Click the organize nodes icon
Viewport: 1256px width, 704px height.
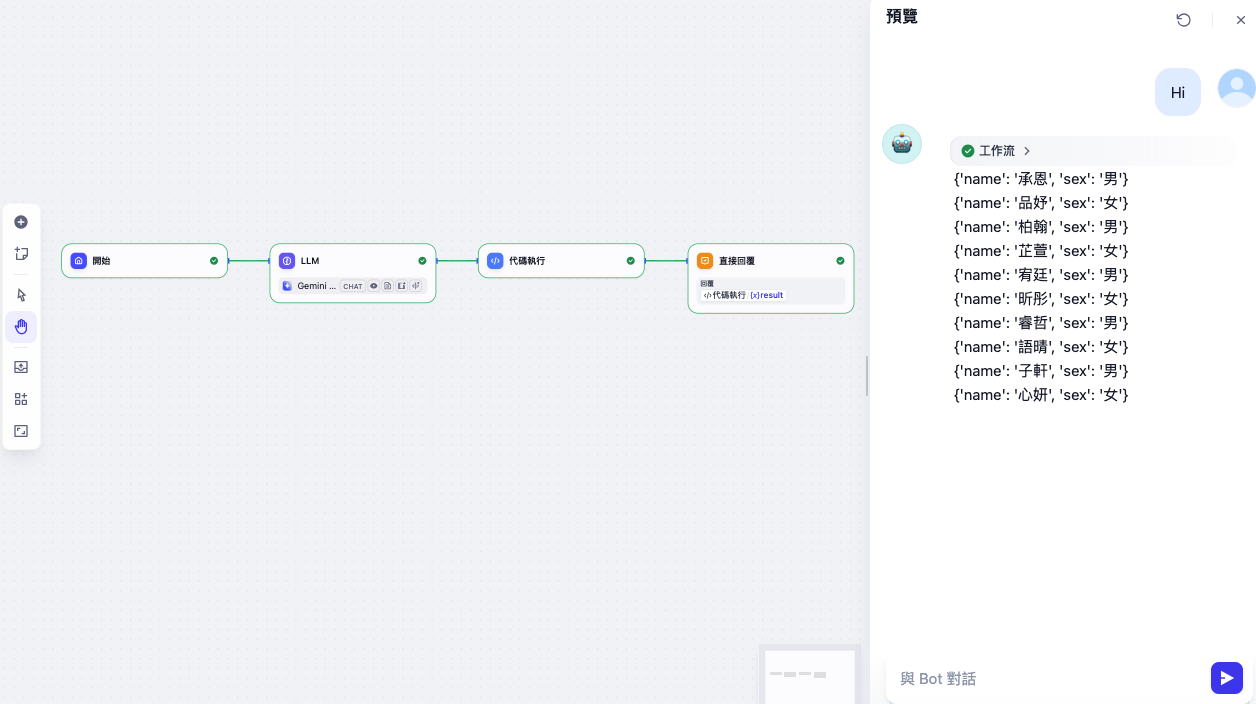[21, 399]
